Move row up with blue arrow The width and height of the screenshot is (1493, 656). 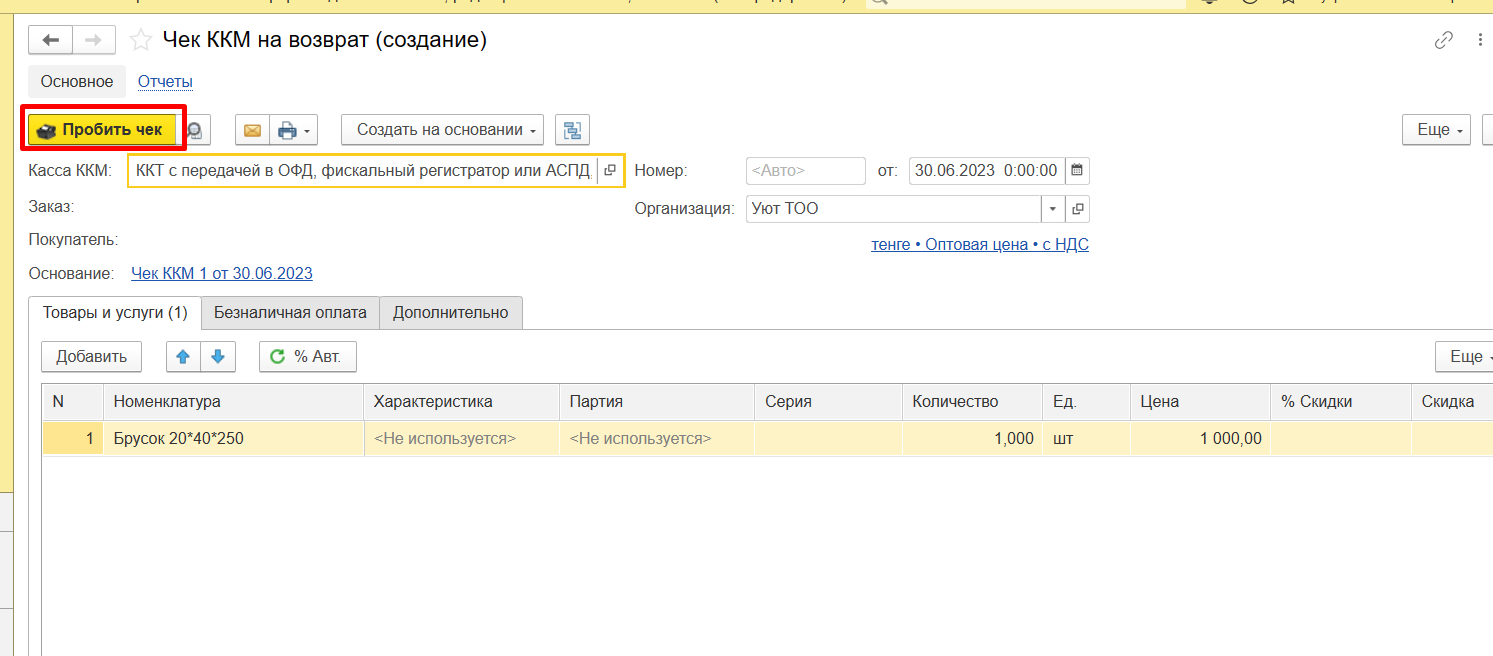pyautogui.click(x=182, y=357)
